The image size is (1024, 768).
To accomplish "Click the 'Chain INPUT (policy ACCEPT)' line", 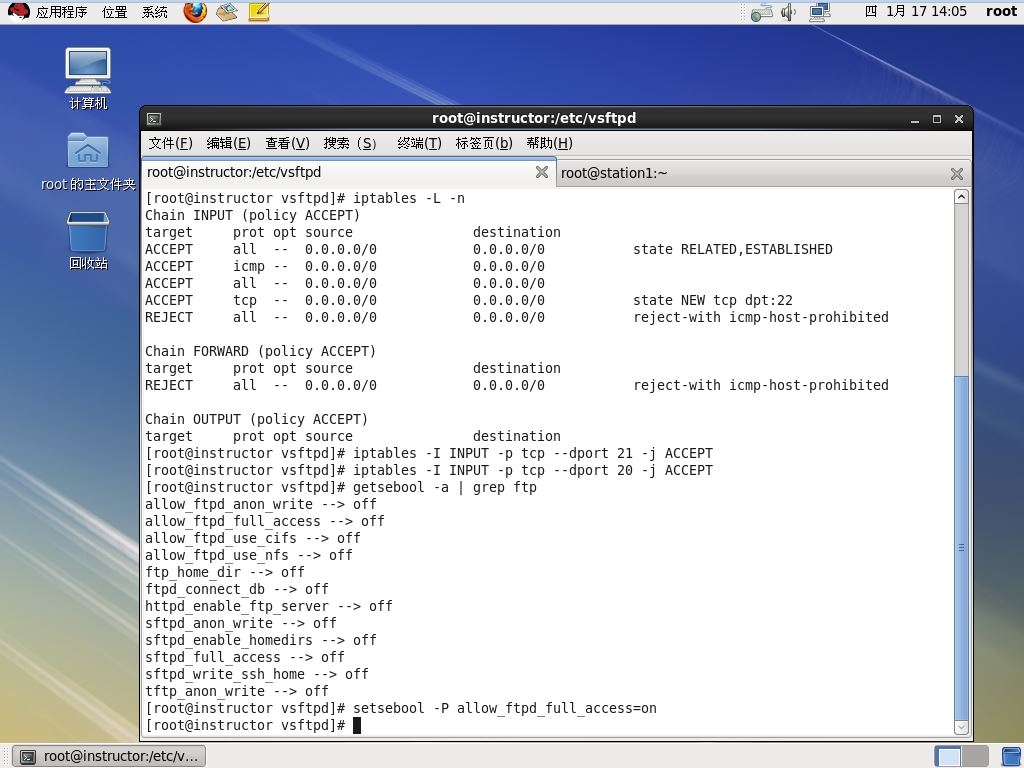I will (x=252, y=215).
